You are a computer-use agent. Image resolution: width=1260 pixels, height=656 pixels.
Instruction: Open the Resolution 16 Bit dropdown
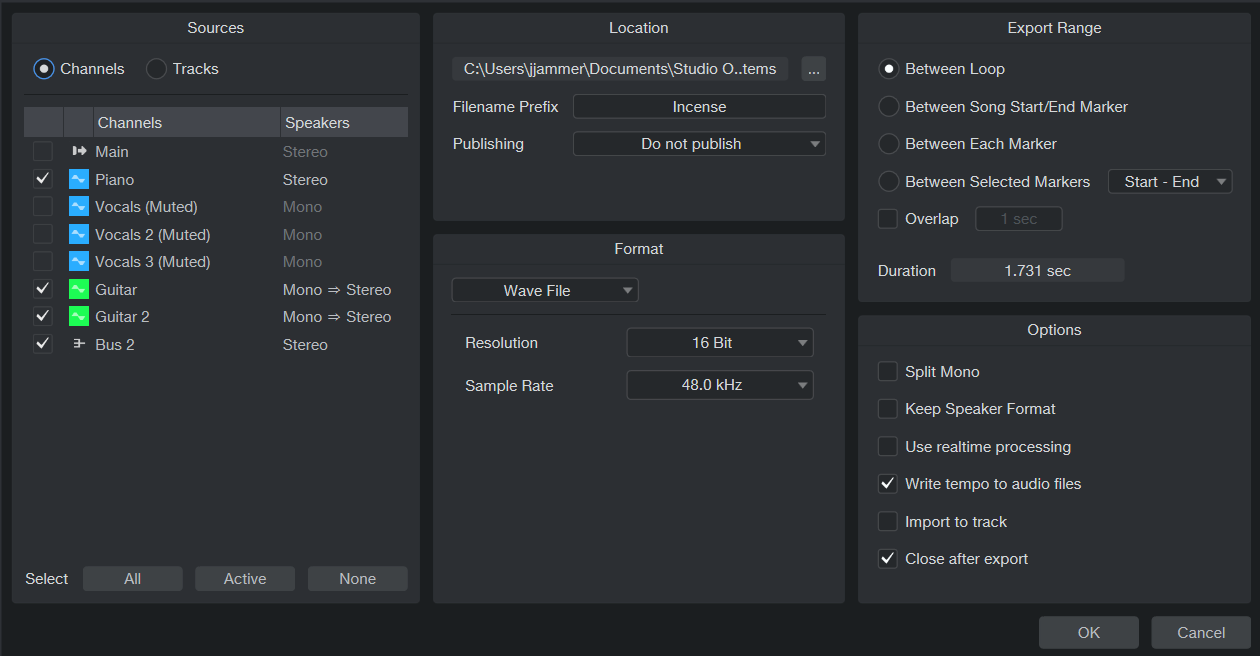[720, 343]
